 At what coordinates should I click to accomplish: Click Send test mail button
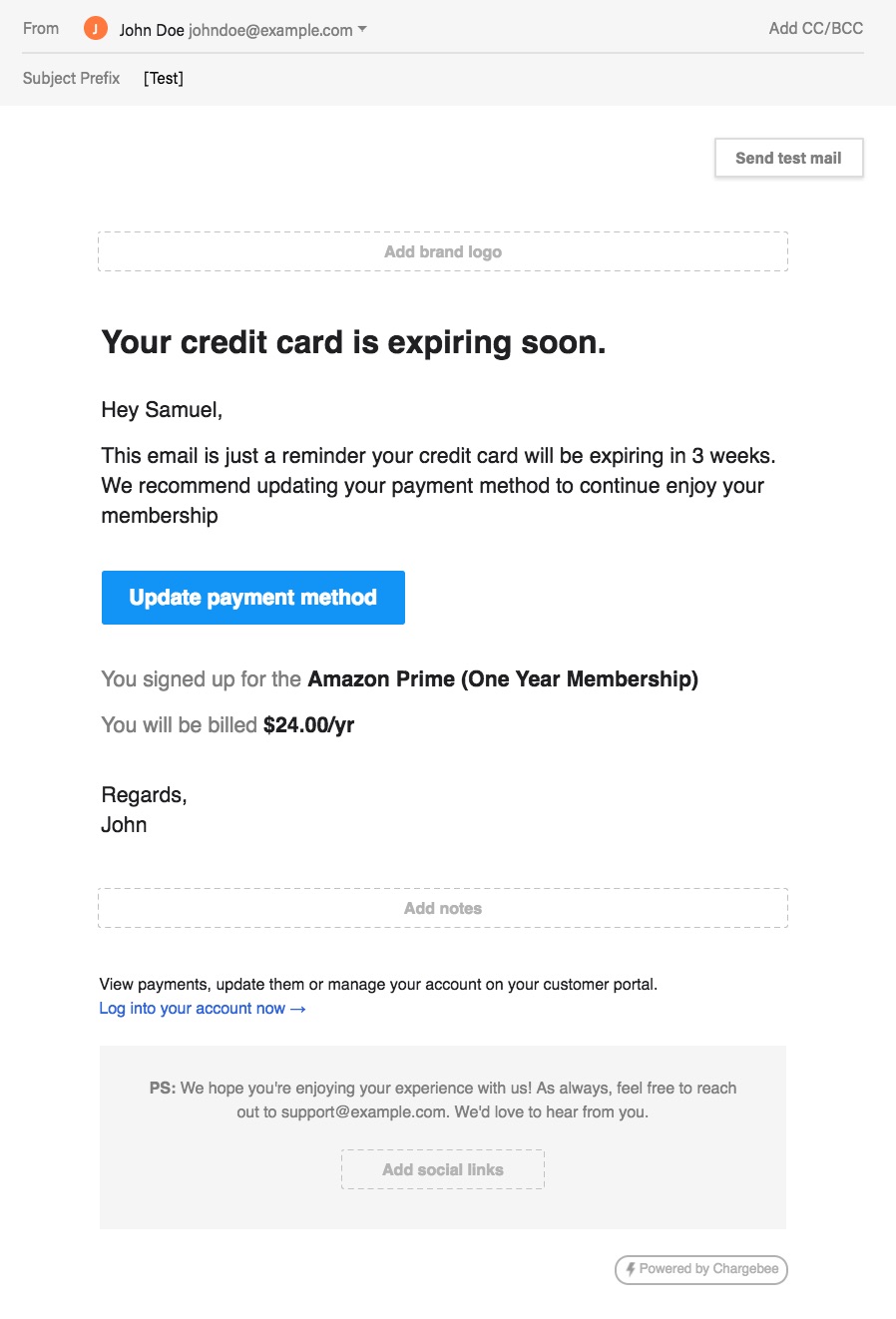tap(788, 158)
